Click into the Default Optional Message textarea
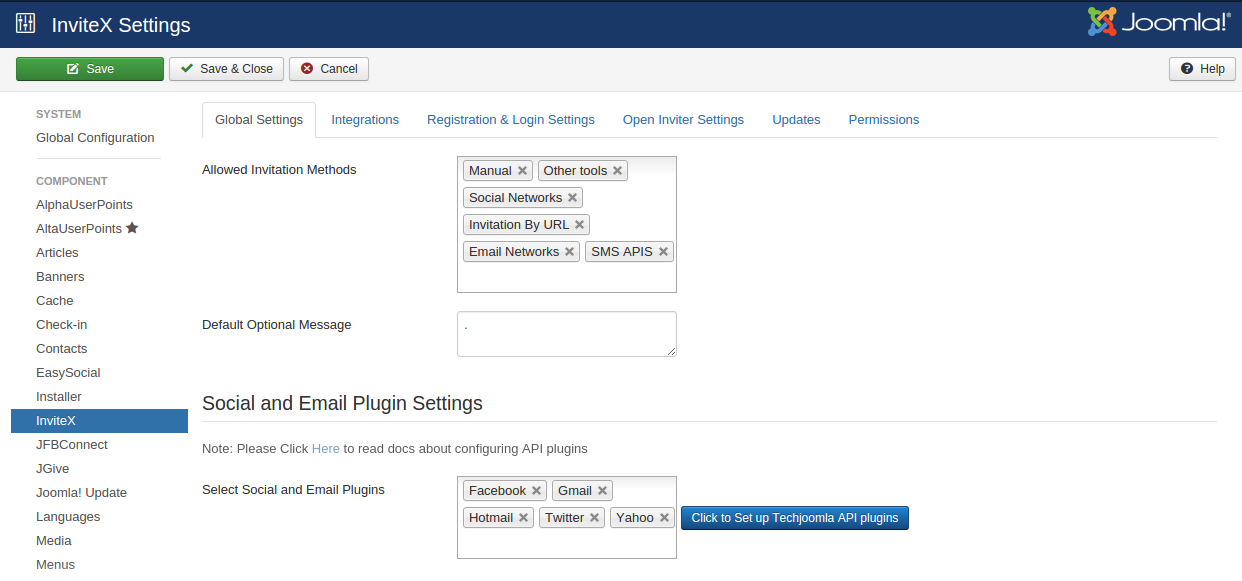Screen dimensions: 1242x581 click(x=566, y=334)
